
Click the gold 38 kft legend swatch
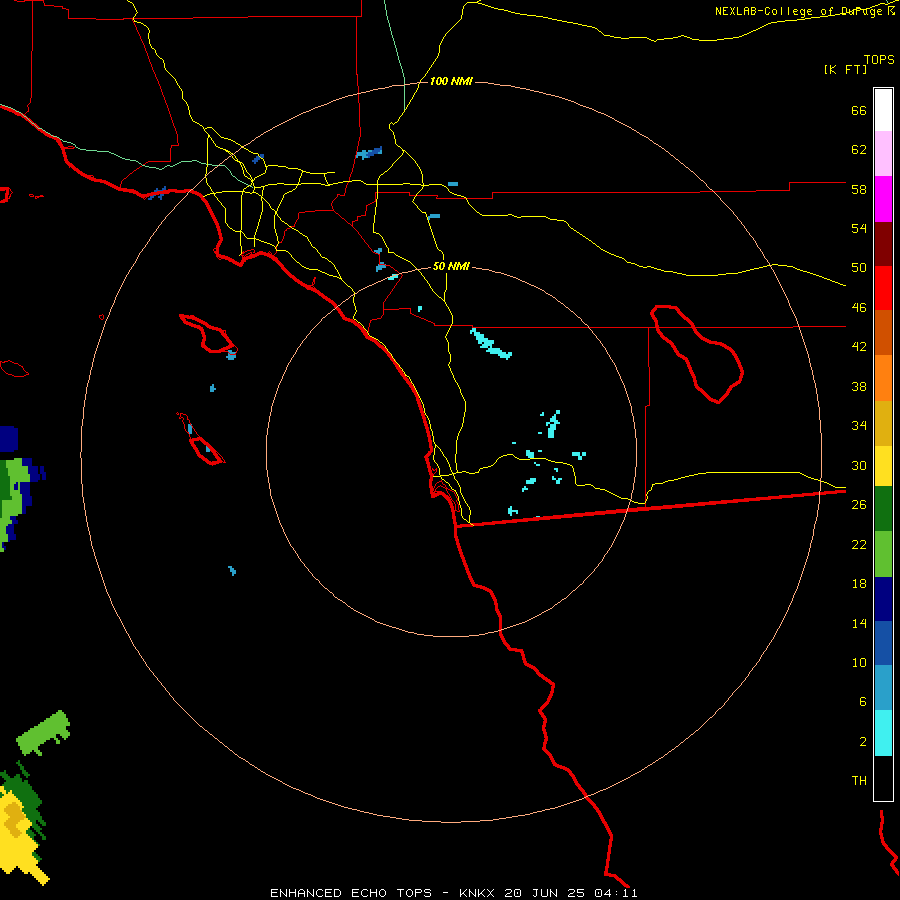point(883,424)
